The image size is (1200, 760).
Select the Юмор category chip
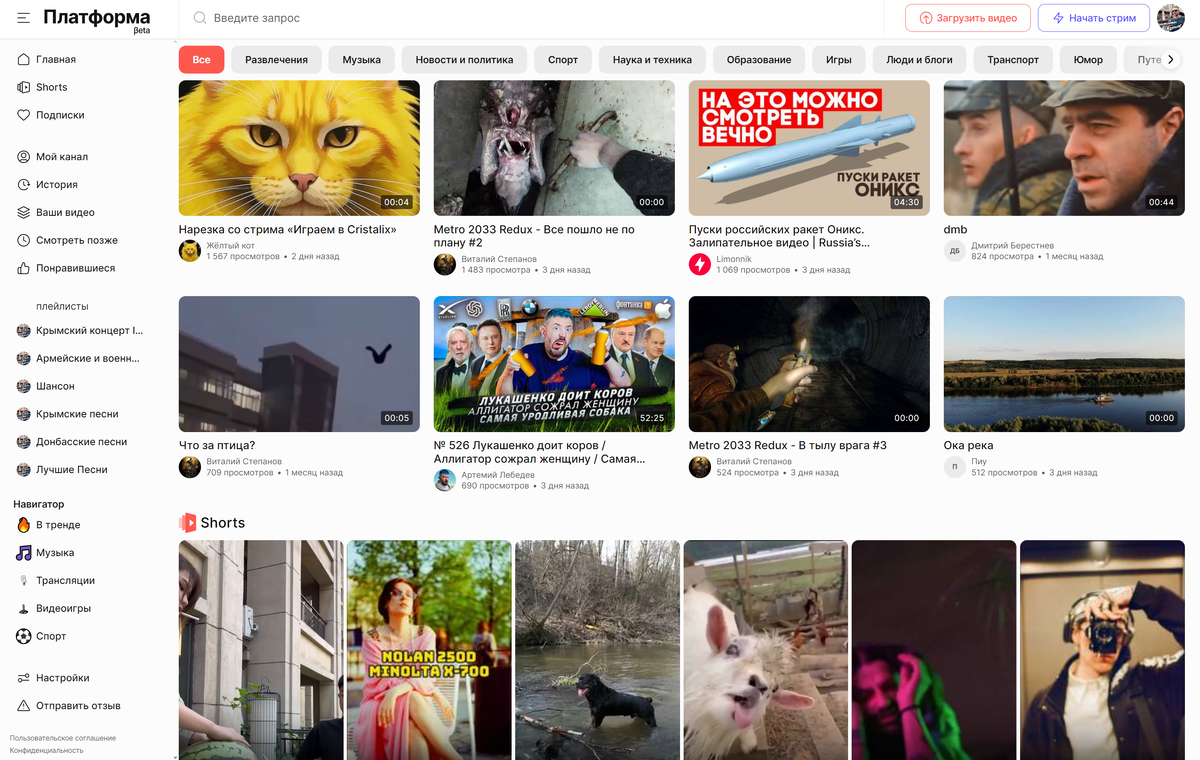(x=1088, y=60)
